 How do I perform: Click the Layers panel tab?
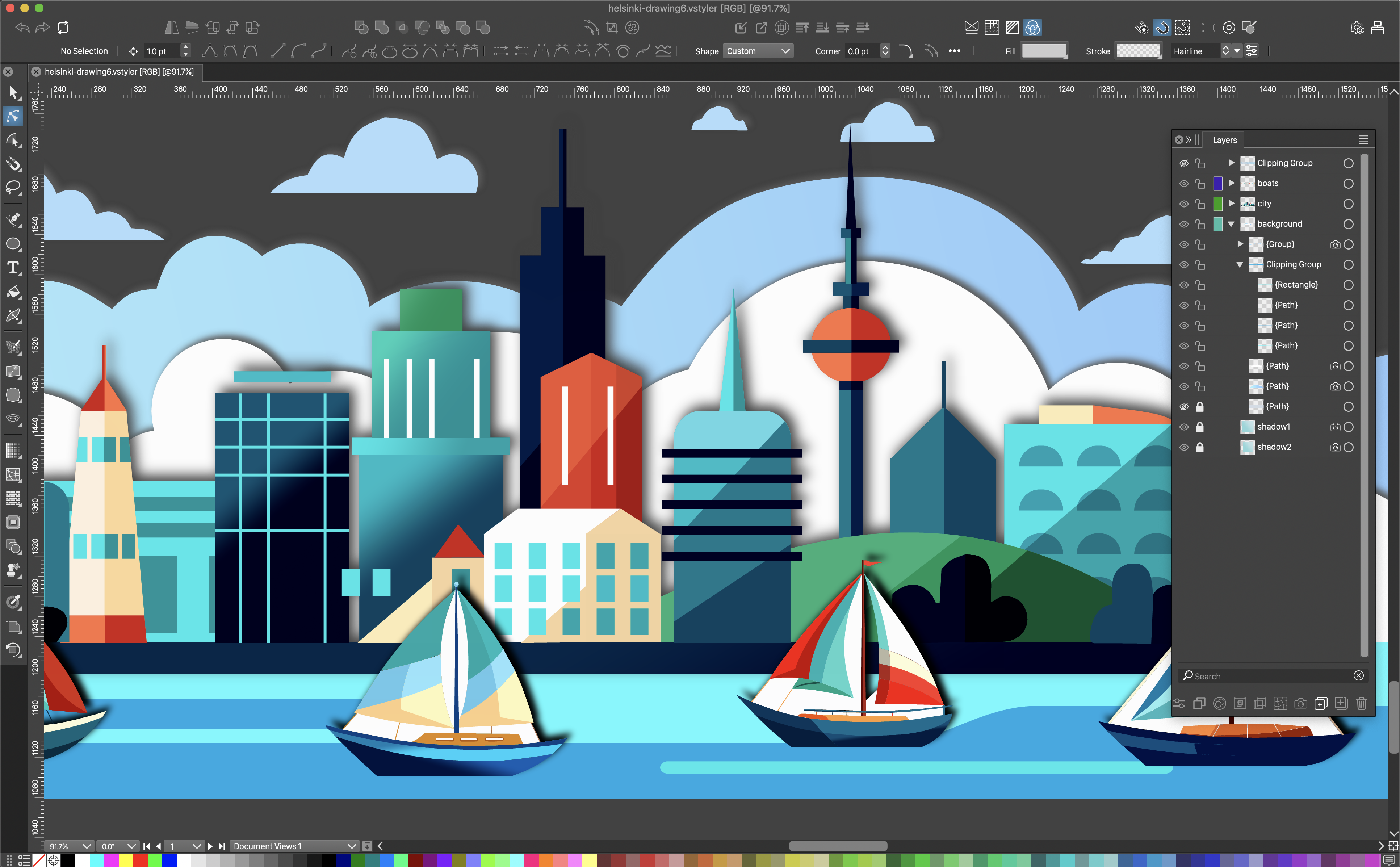click(1225, 140)
